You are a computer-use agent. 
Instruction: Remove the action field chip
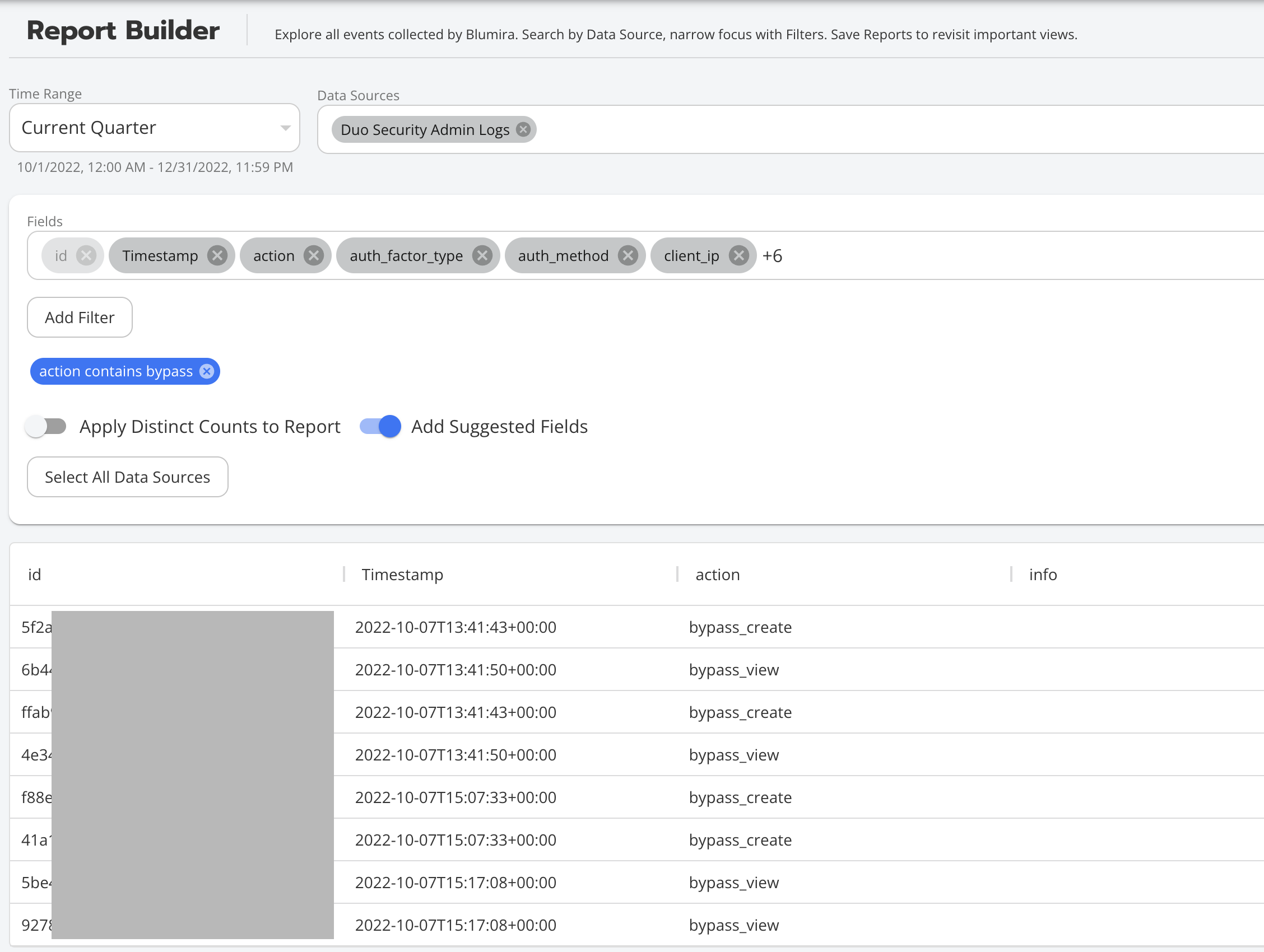tap(313, 255)
